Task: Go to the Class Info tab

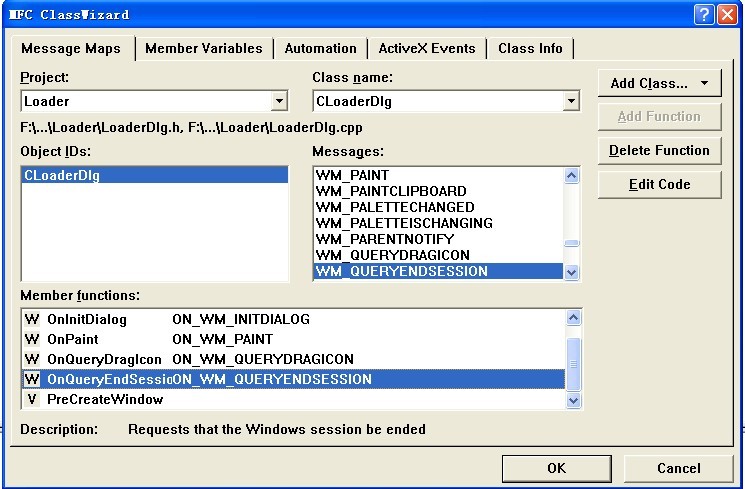Action: [530, 48]
